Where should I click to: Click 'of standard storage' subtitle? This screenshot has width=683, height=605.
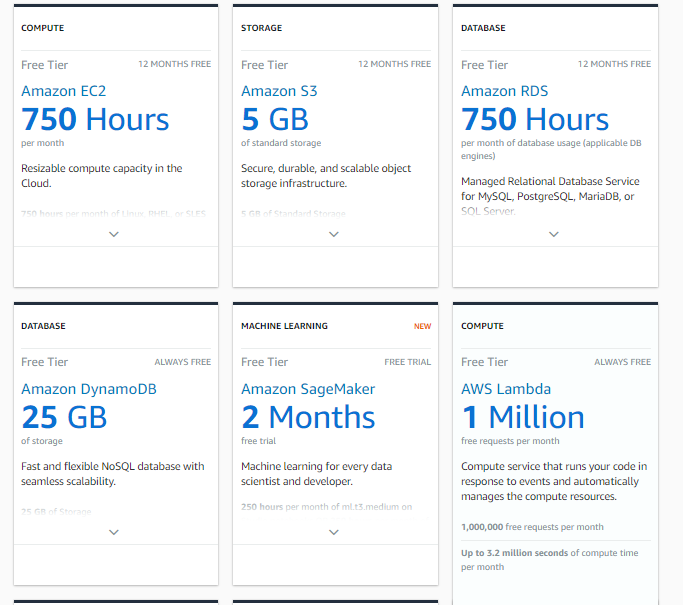pyautogui.click(x=281, y=143)
